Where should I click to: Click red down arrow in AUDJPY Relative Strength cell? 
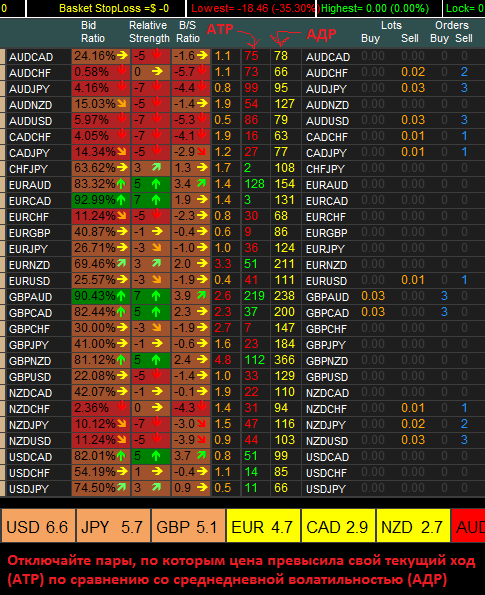(x=156, y=87)
